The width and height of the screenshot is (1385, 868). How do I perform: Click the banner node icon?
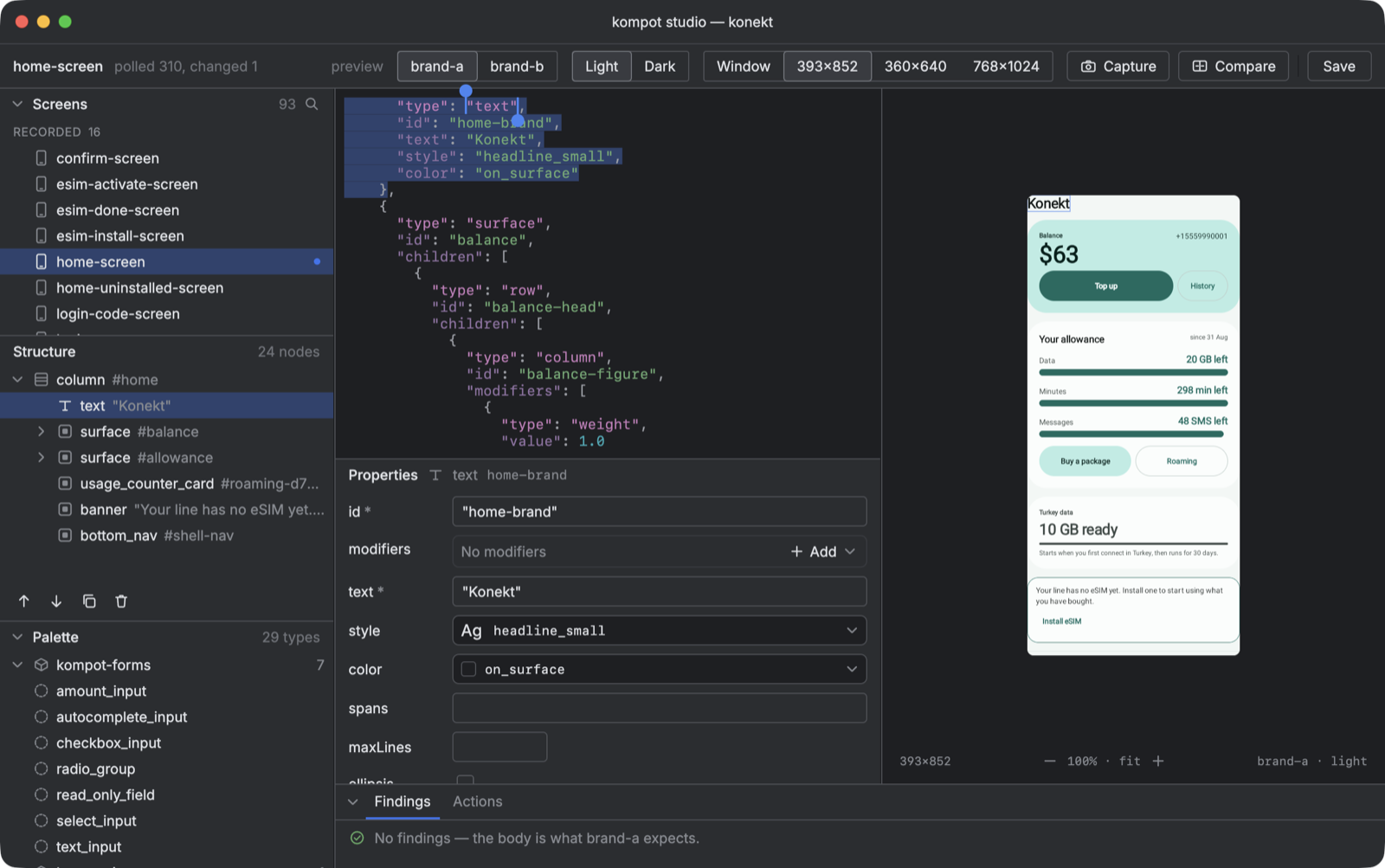[65, 510]
